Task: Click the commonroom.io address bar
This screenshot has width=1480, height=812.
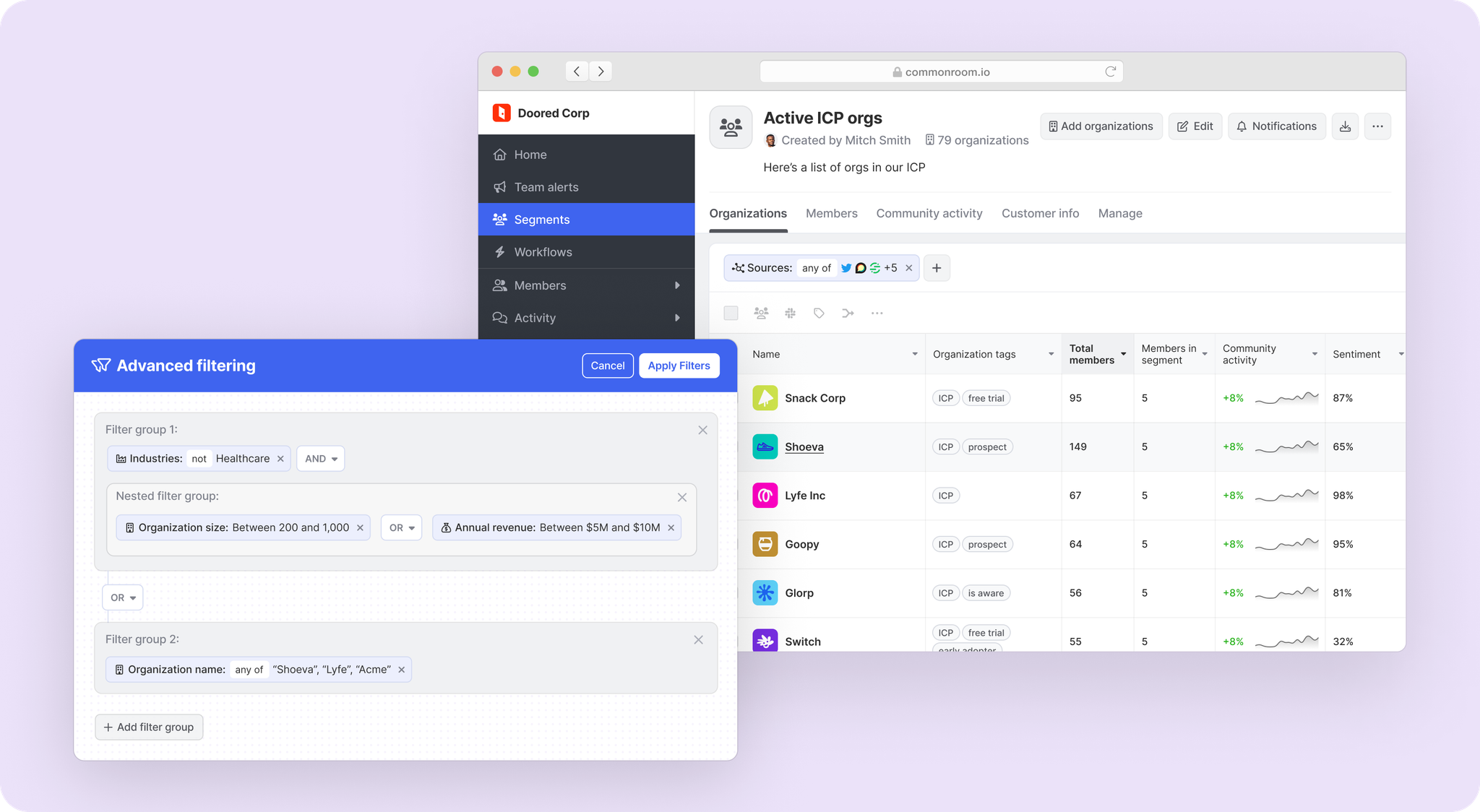Action: (941, 72)
